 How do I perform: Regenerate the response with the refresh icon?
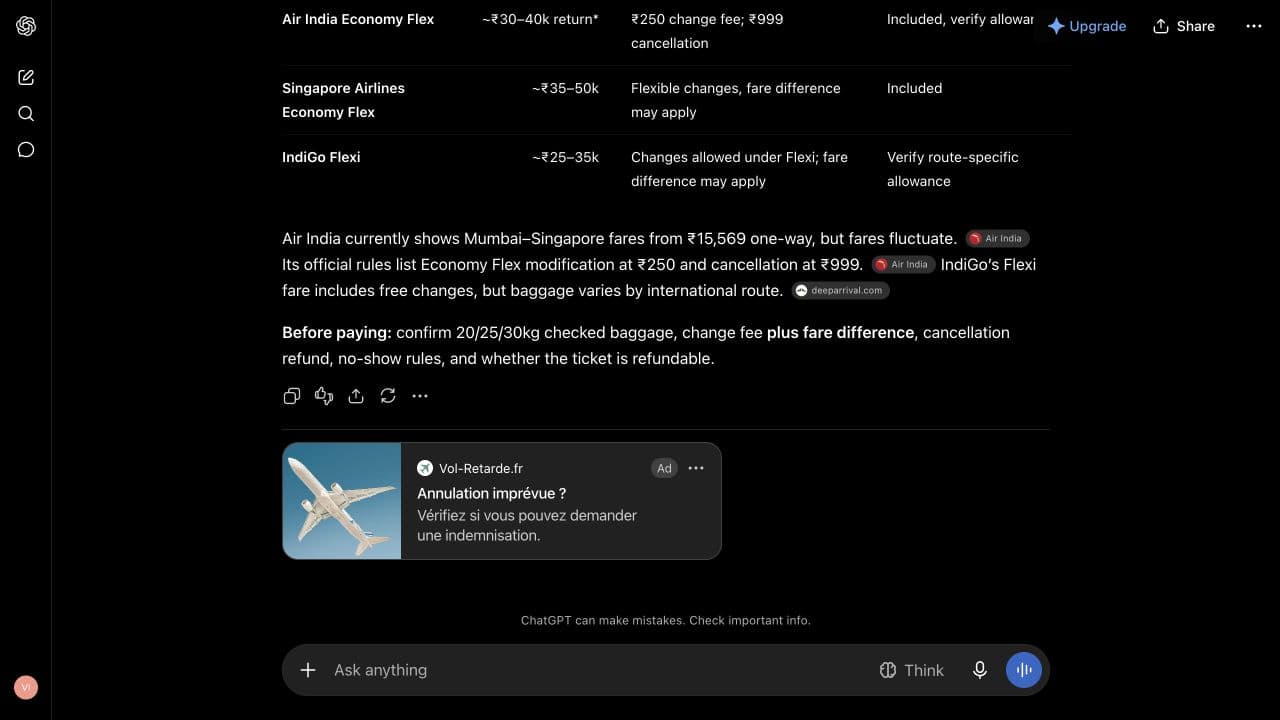[388, 396]
